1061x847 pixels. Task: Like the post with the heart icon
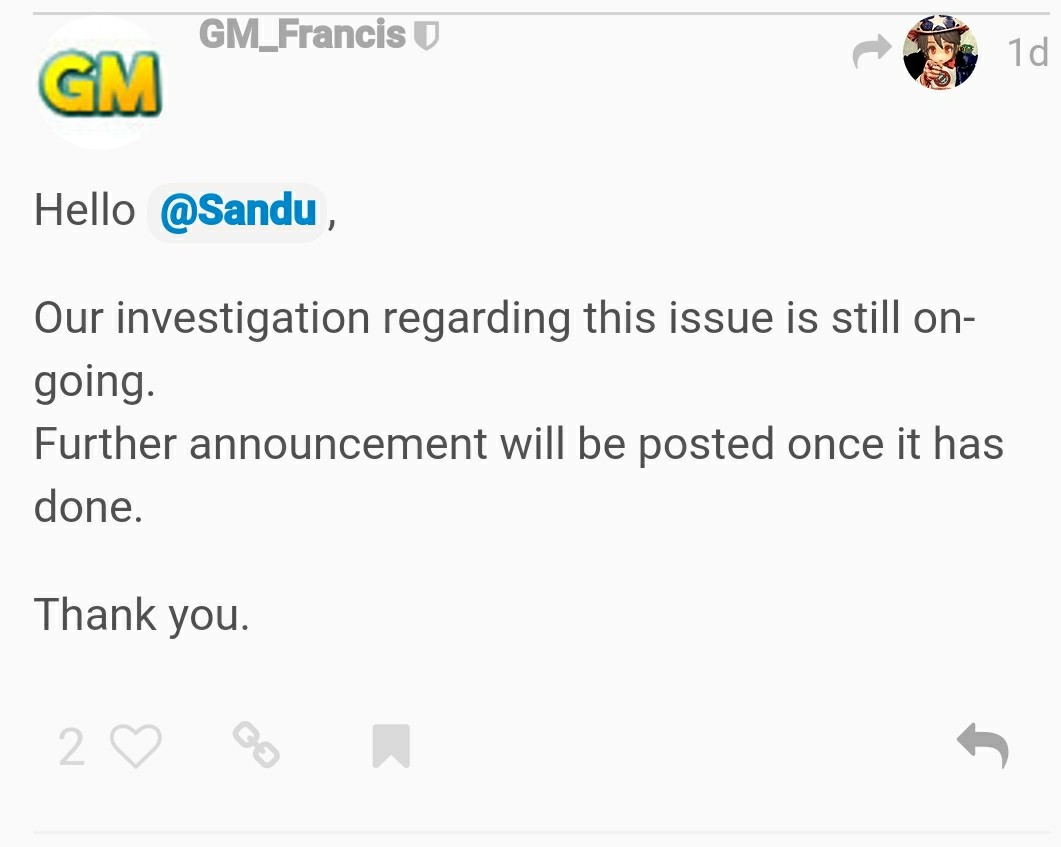point(135,746)
